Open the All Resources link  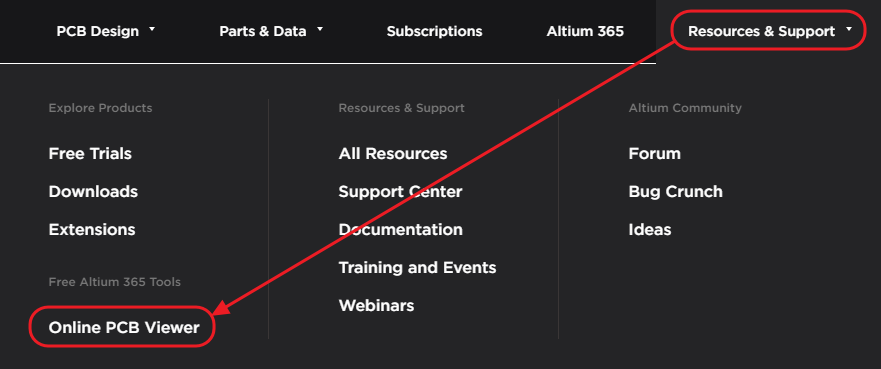click(393, 153)
